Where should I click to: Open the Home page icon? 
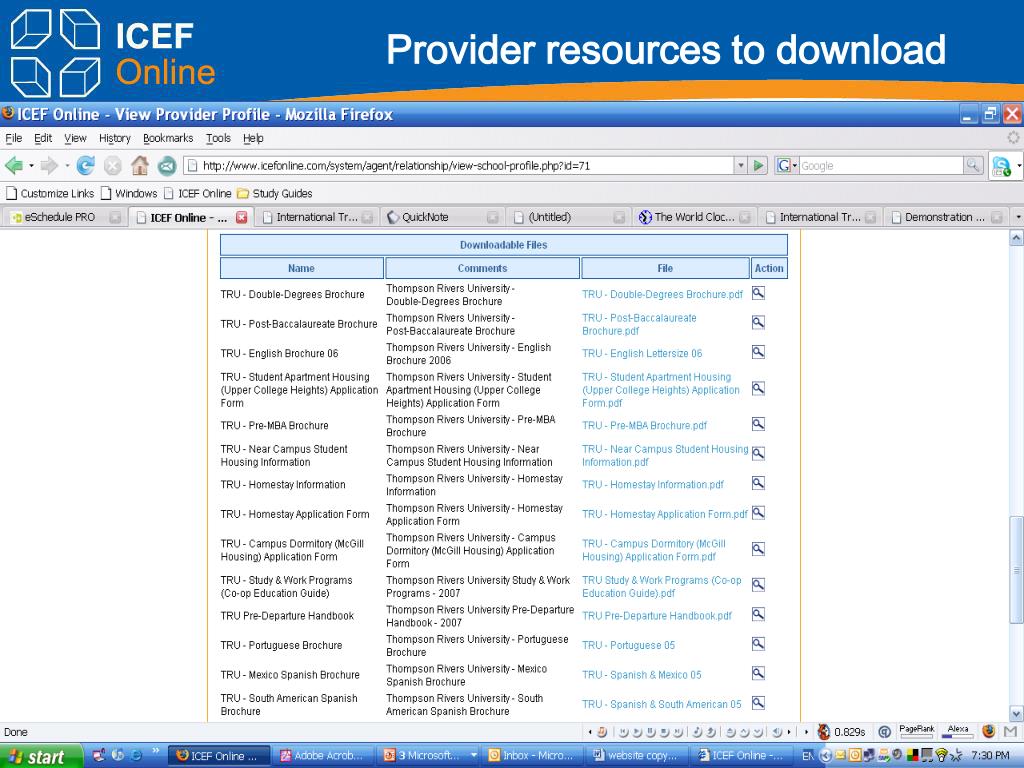coord(140,166)
